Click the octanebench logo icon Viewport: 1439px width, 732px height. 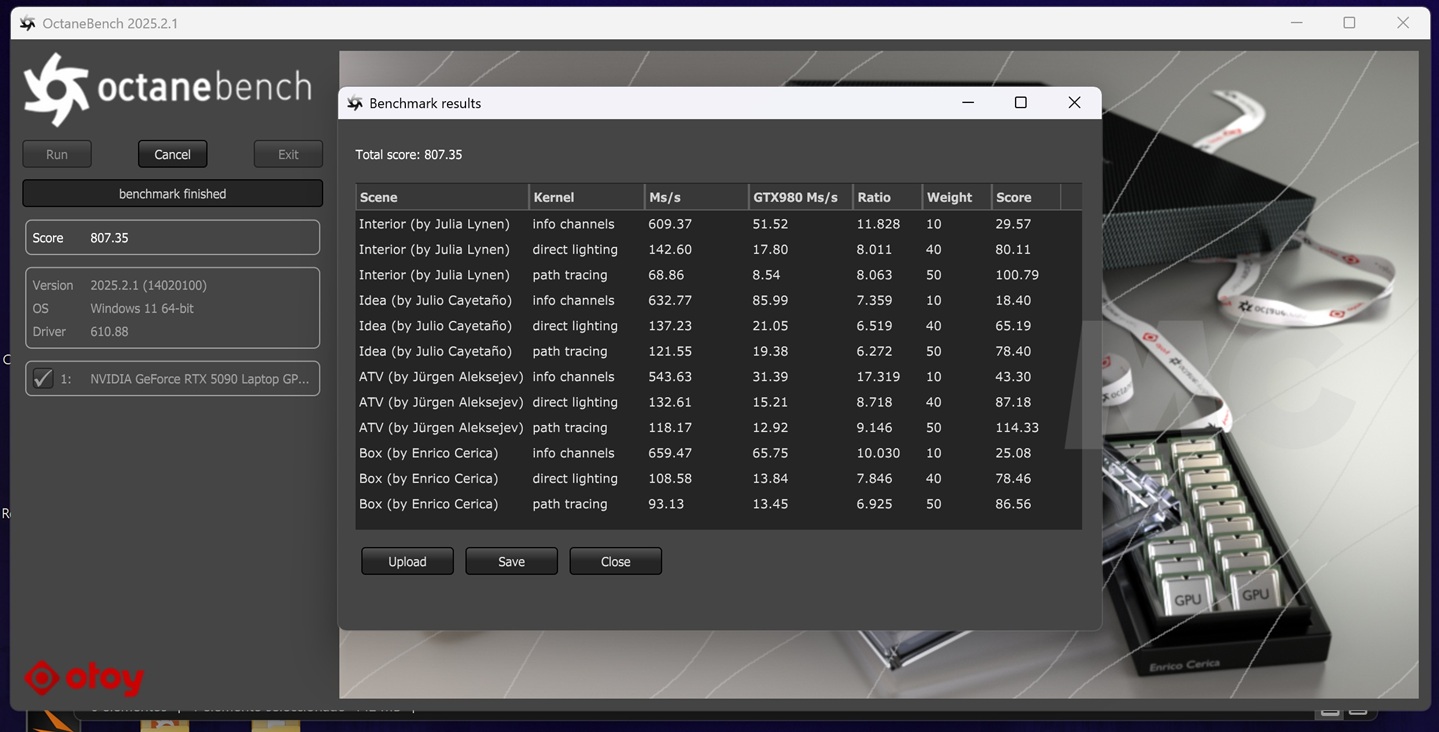point(56,89)
